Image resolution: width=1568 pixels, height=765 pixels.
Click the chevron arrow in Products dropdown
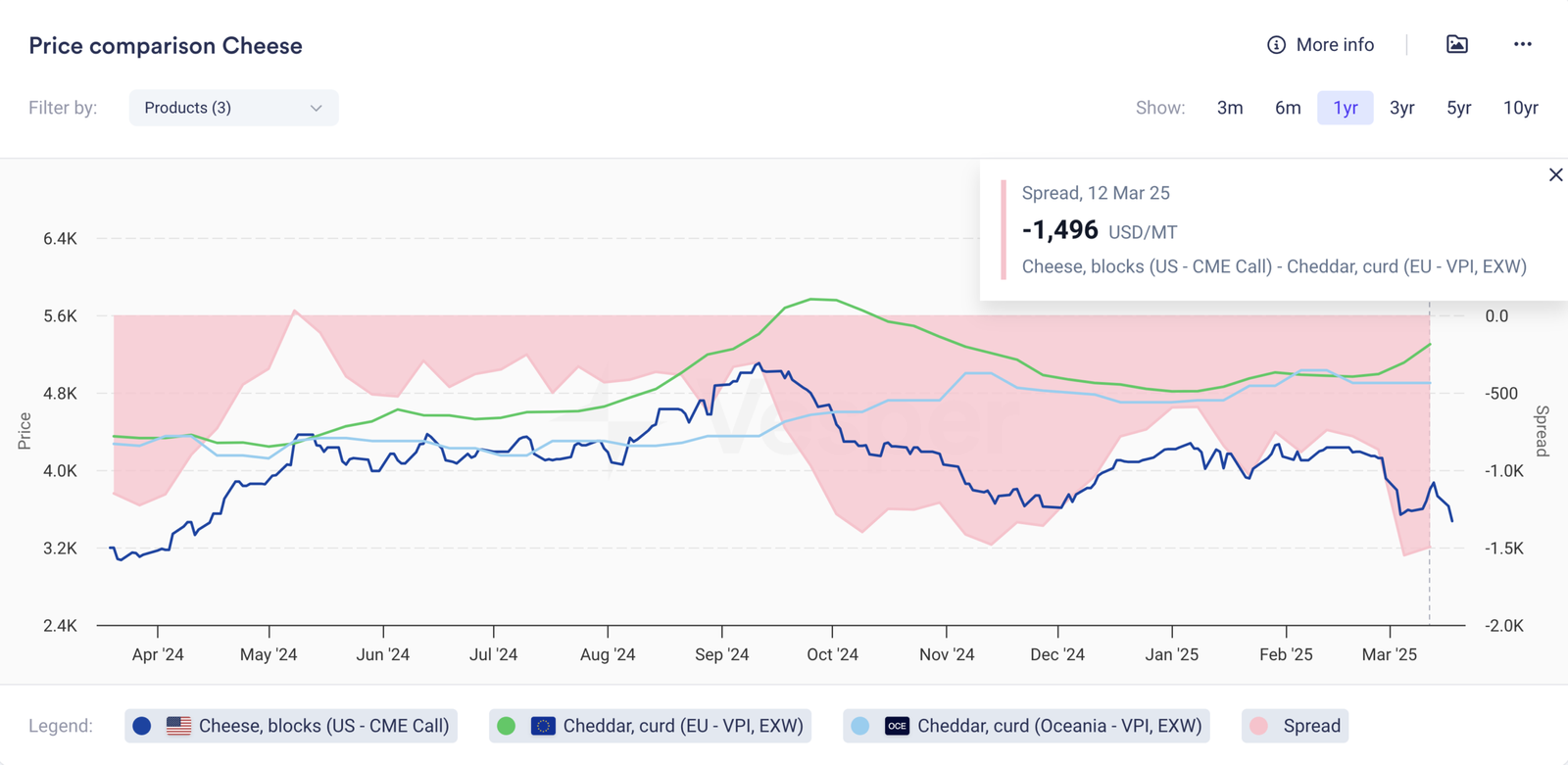(316, 108)
